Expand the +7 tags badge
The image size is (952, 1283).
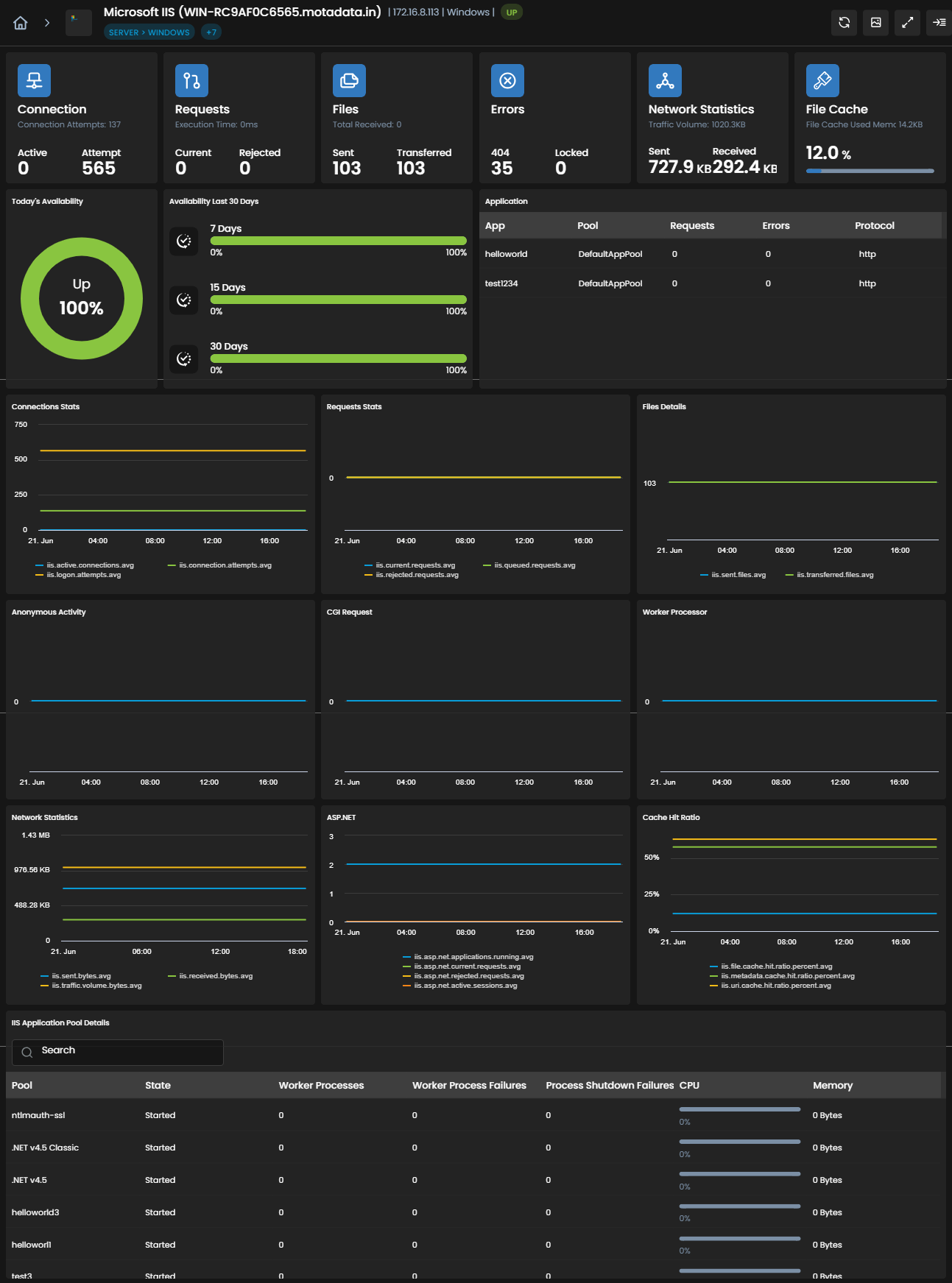click(211, 32)
